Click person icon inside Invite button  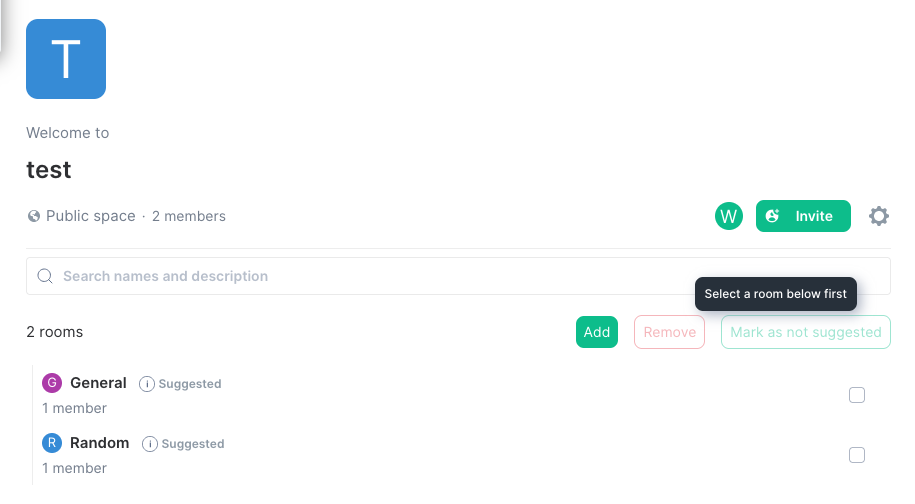tap(772, 216)
